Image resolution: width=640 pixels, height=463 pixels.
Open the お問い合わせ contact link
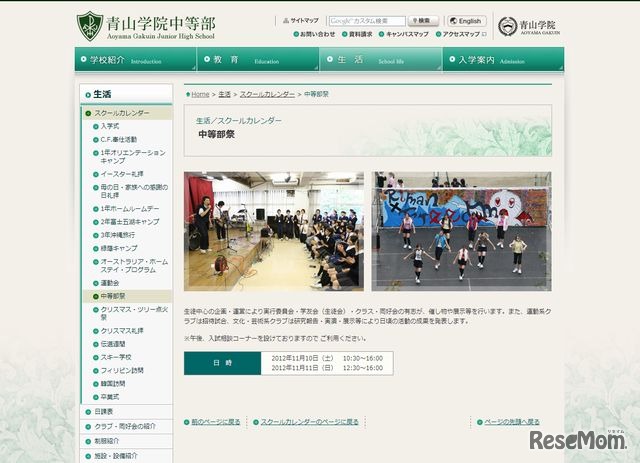pyautogui.click(x=314, y=34)
